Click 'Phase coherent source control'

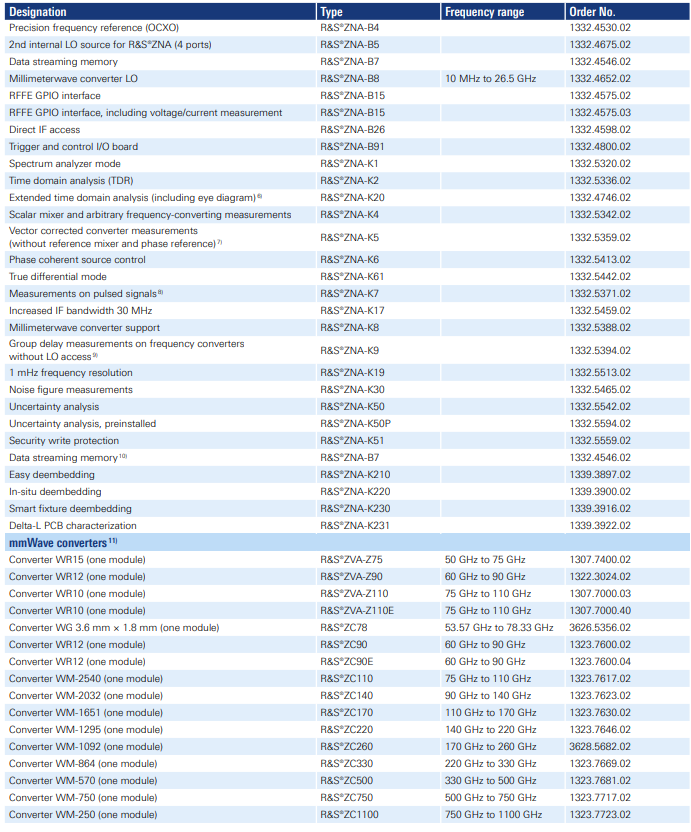(x=77, y=259)
